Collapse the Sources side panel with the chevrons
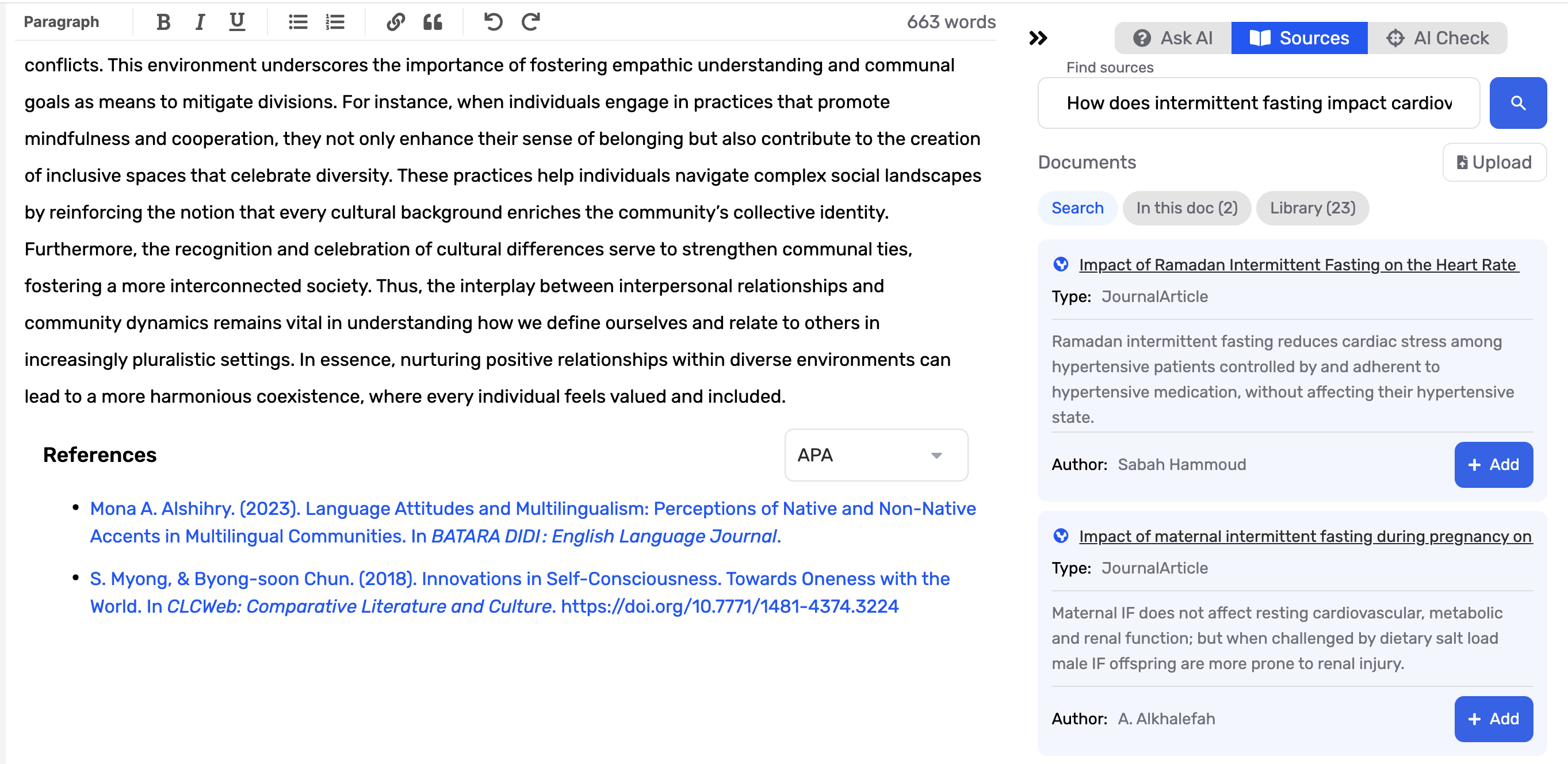The image size is (1568, 764). [x=1039, y=38]
